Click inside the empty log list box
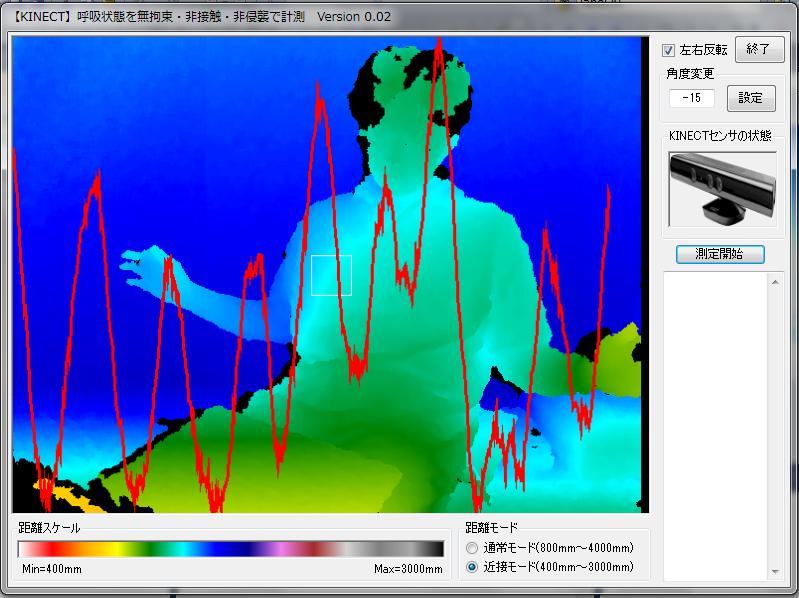 click(x=715, y=426)
